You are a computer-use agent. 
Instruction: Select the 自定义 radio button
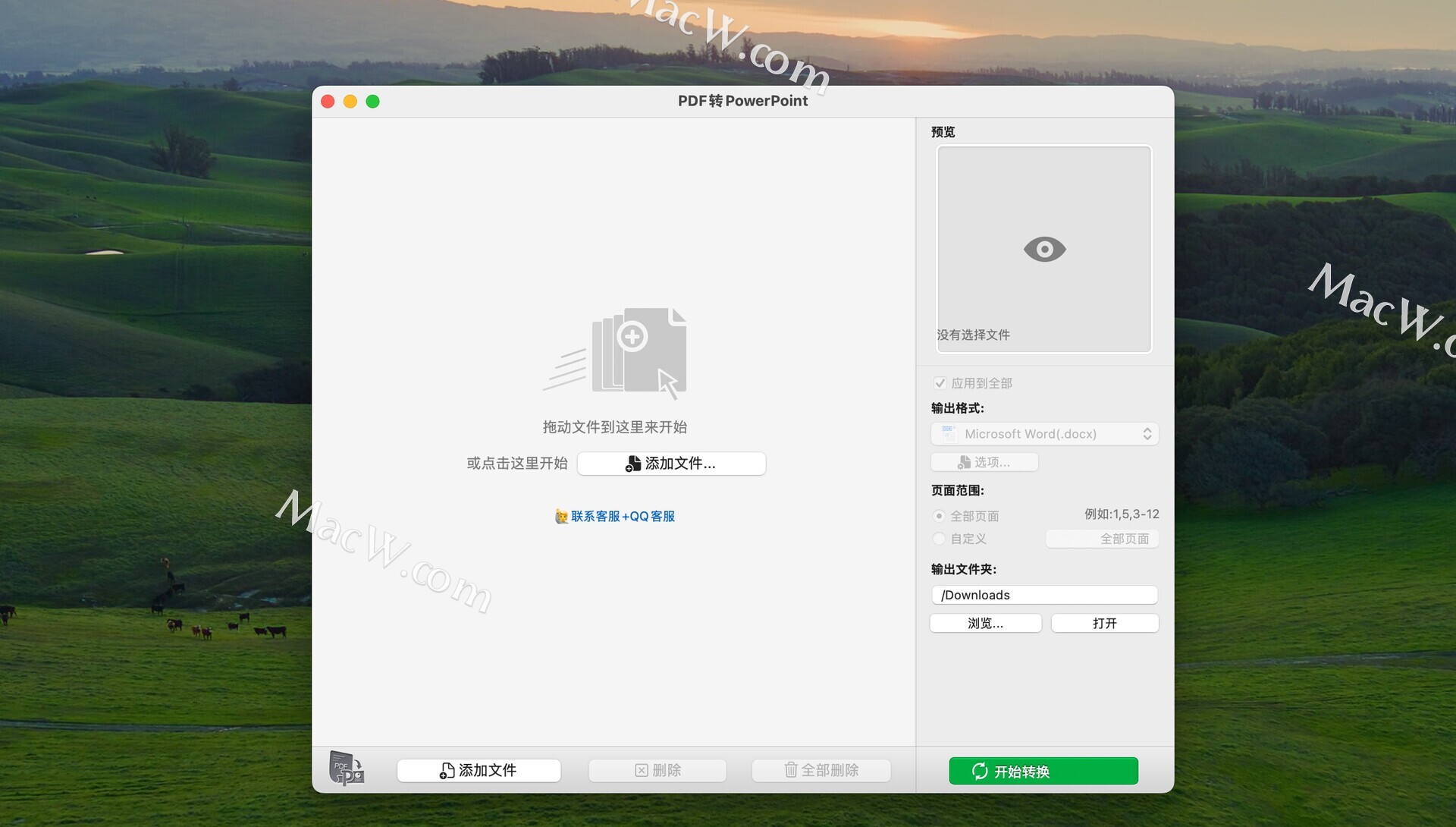coord(939,539)
